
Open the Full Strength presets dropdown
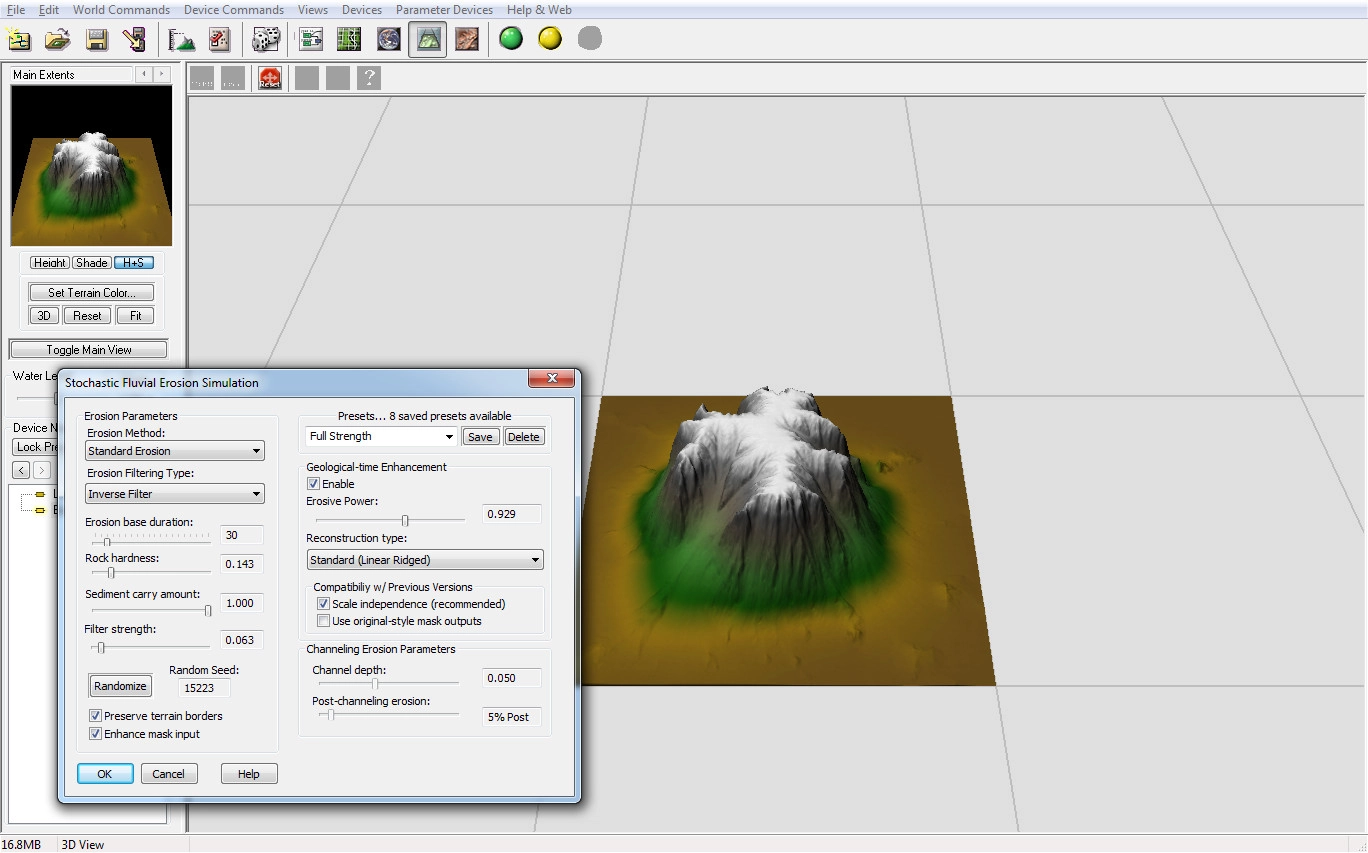380,437
